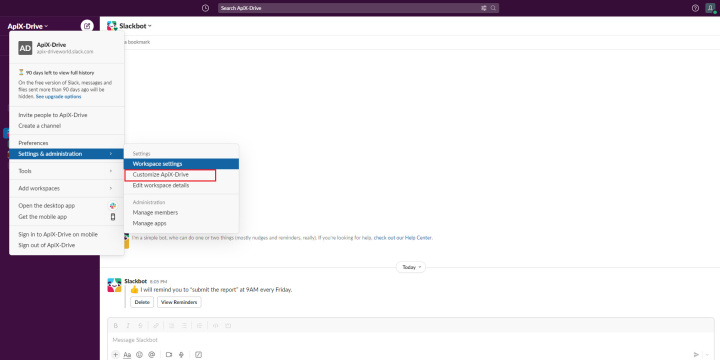Open the history clock icon

pyautogui.click(x=206, y=8)
